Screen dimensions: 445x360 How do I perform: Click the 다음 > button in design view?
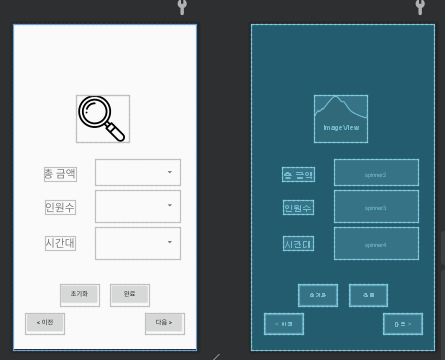point(165,324)
